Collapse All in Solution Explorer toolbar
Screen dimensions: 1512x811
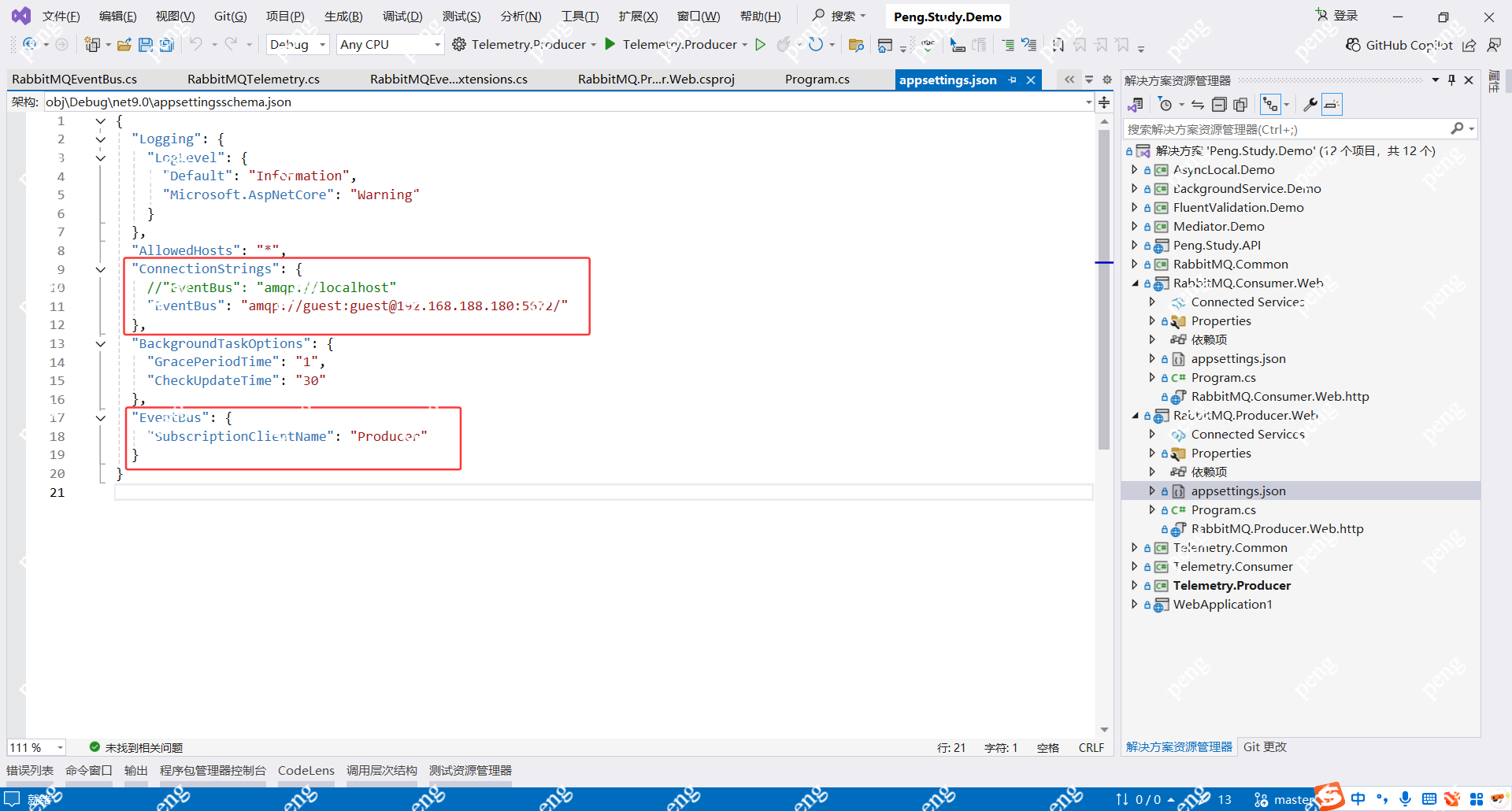pos(1219,105)
